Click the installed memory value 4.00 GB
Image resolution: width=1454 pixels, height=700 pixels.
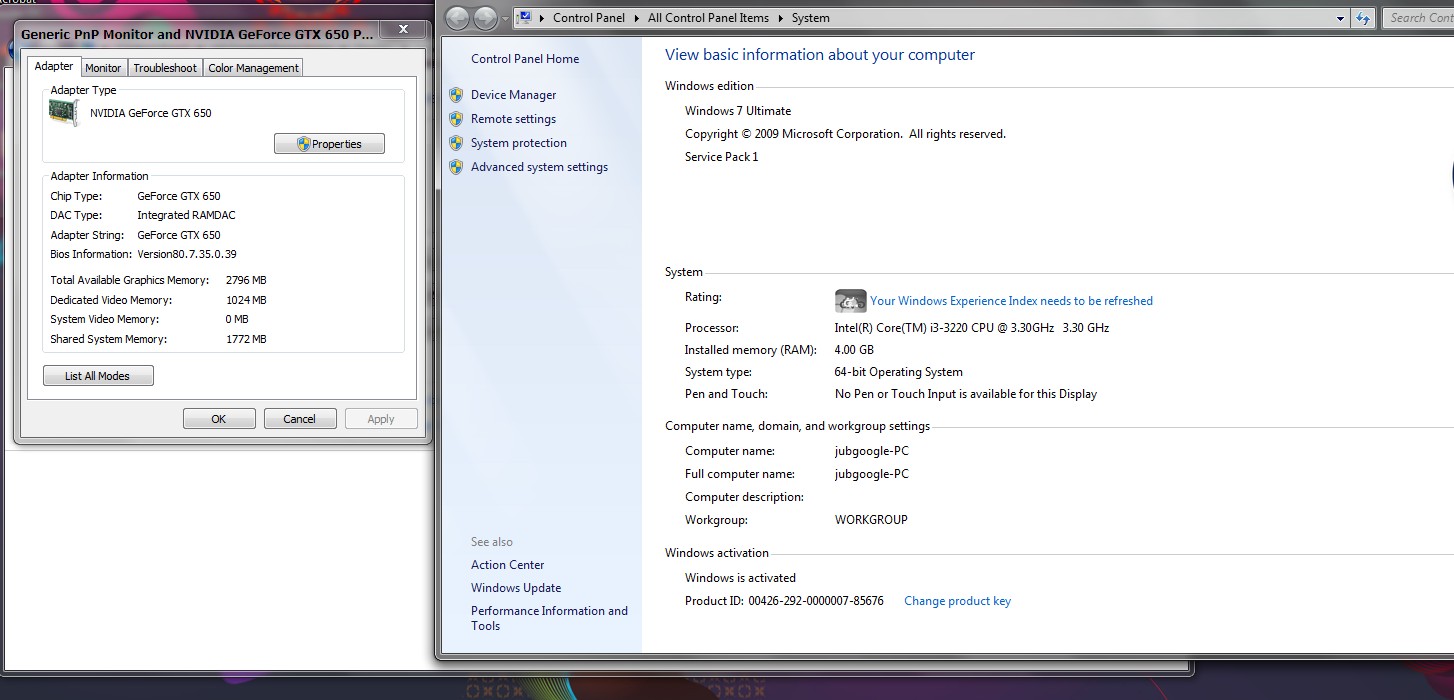coord(854,350)
